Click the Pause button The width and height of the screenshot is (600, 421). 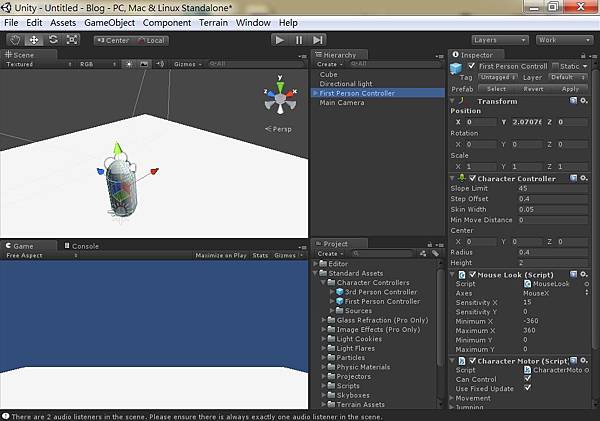[299, 40]
